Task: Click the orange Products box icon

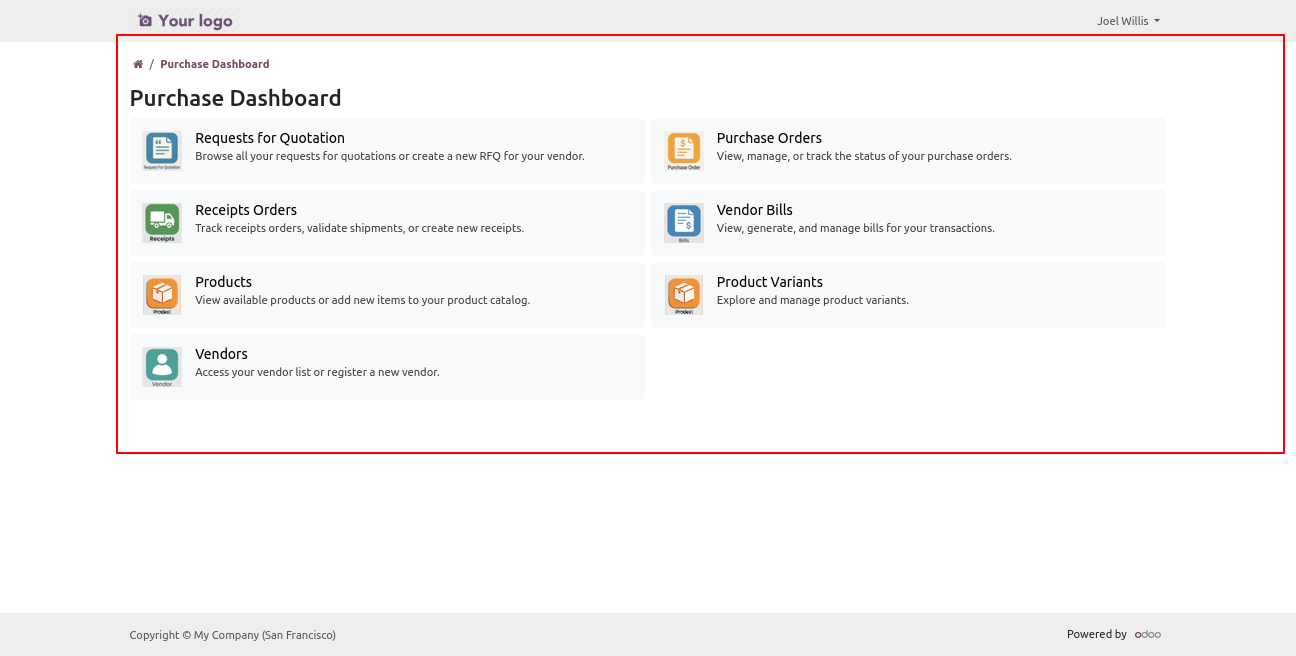Action: (161, 295)
